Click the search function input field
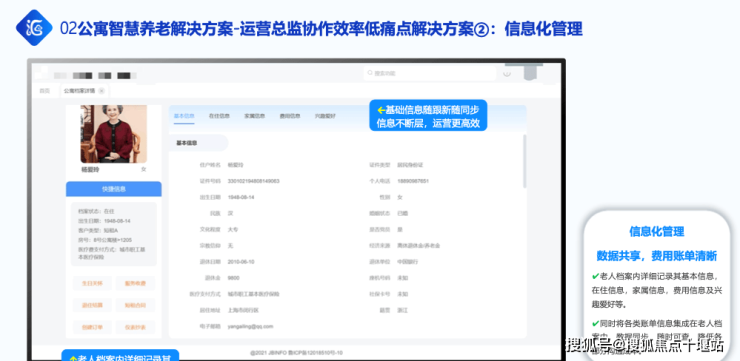The width and height of the screenshot is (740, 361). [430, 73]
